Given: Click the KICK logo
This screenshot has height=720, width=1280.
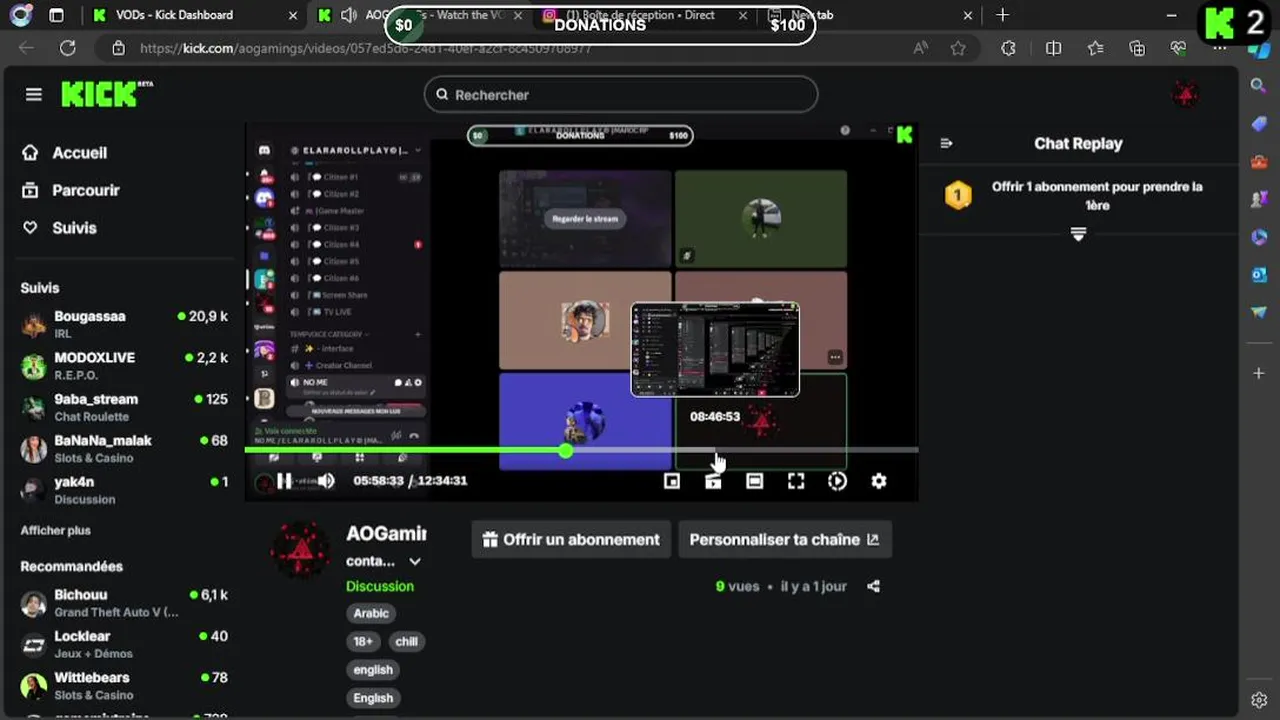Looking at the screenshot, I should tap(100, 94).
